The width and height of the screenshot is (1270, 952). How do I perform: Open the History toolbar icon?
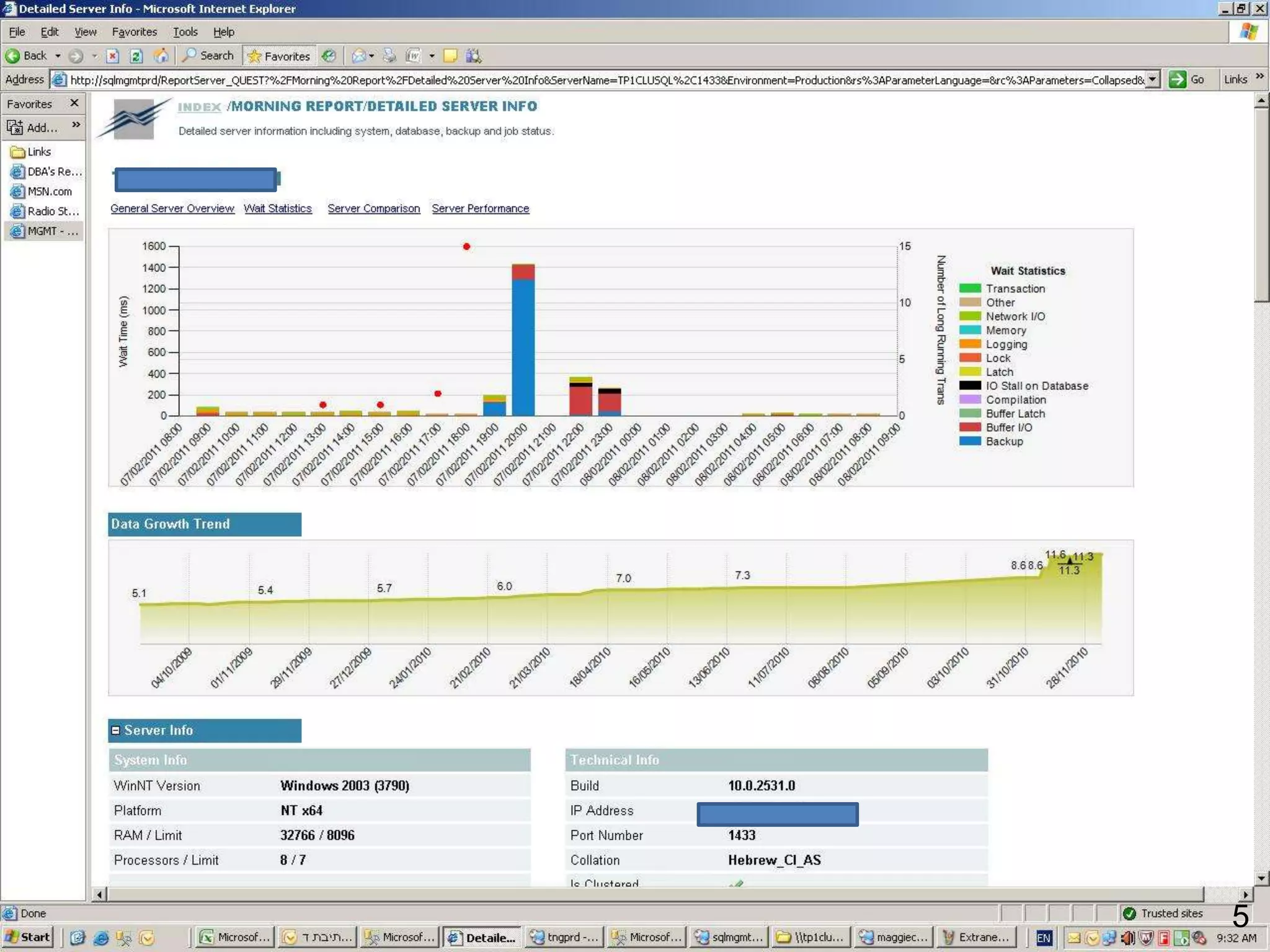(x=329, y=56)
